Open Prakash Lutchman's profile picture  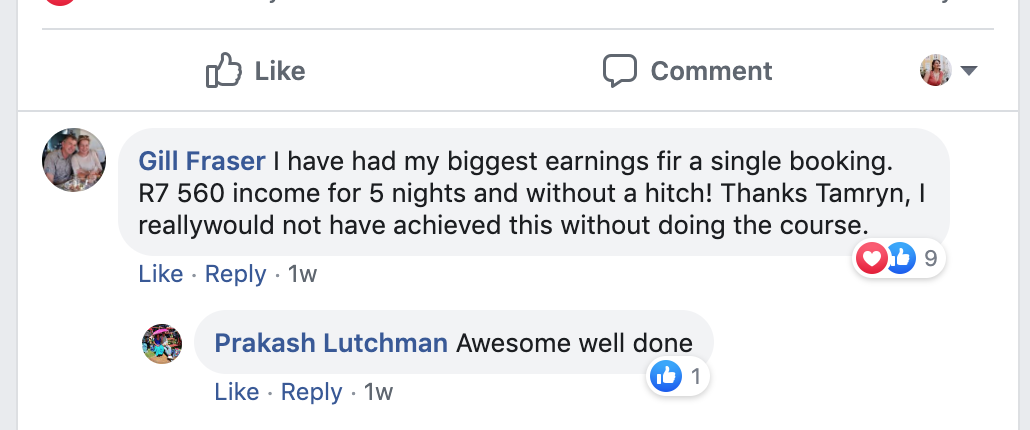pos(162,344)
